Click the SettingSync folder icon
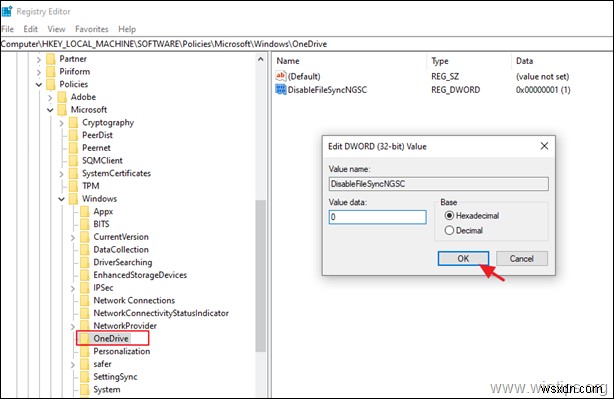 [85, 377]
